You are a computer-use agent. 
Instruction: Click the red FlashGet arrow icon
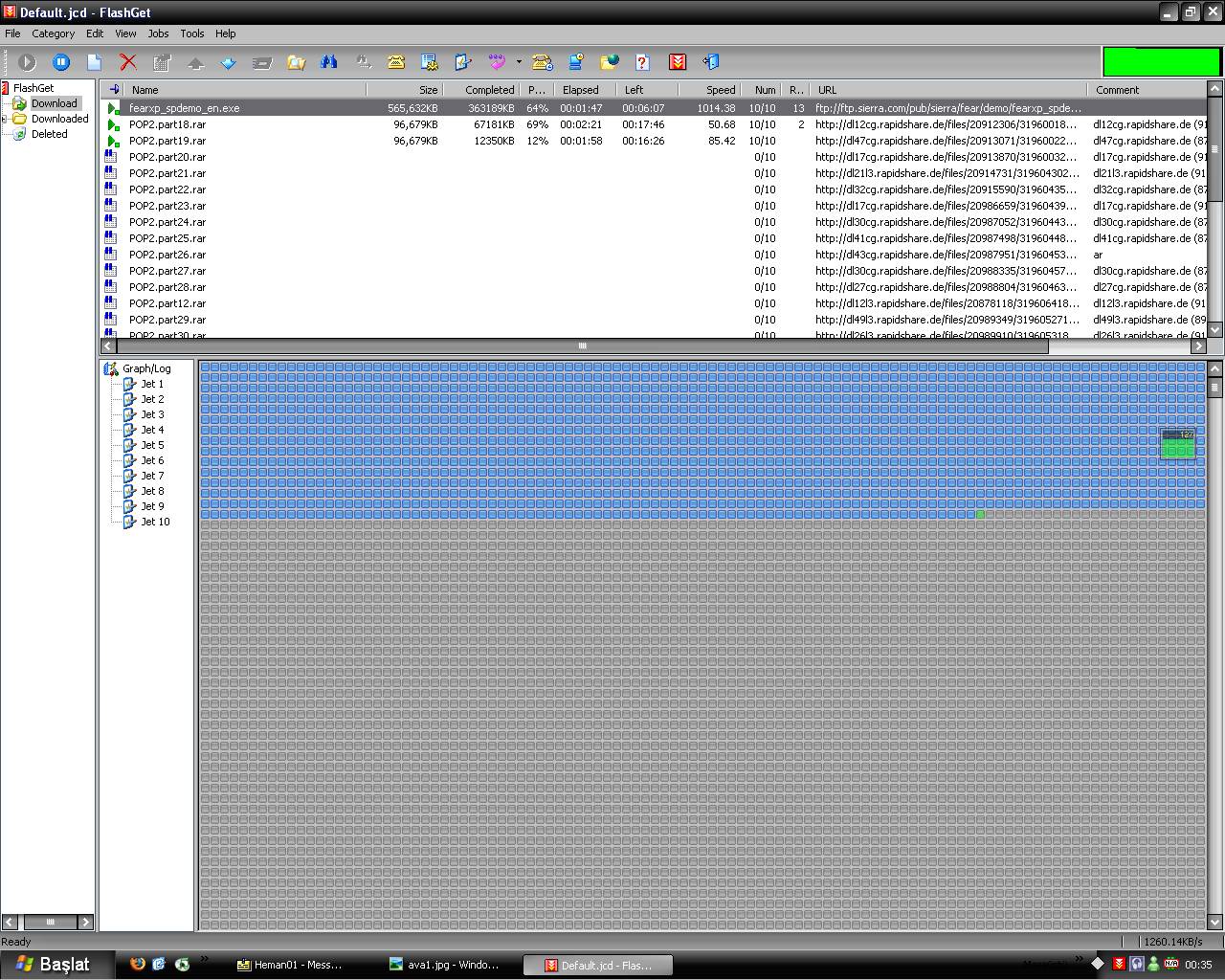(x=678, y=62)
